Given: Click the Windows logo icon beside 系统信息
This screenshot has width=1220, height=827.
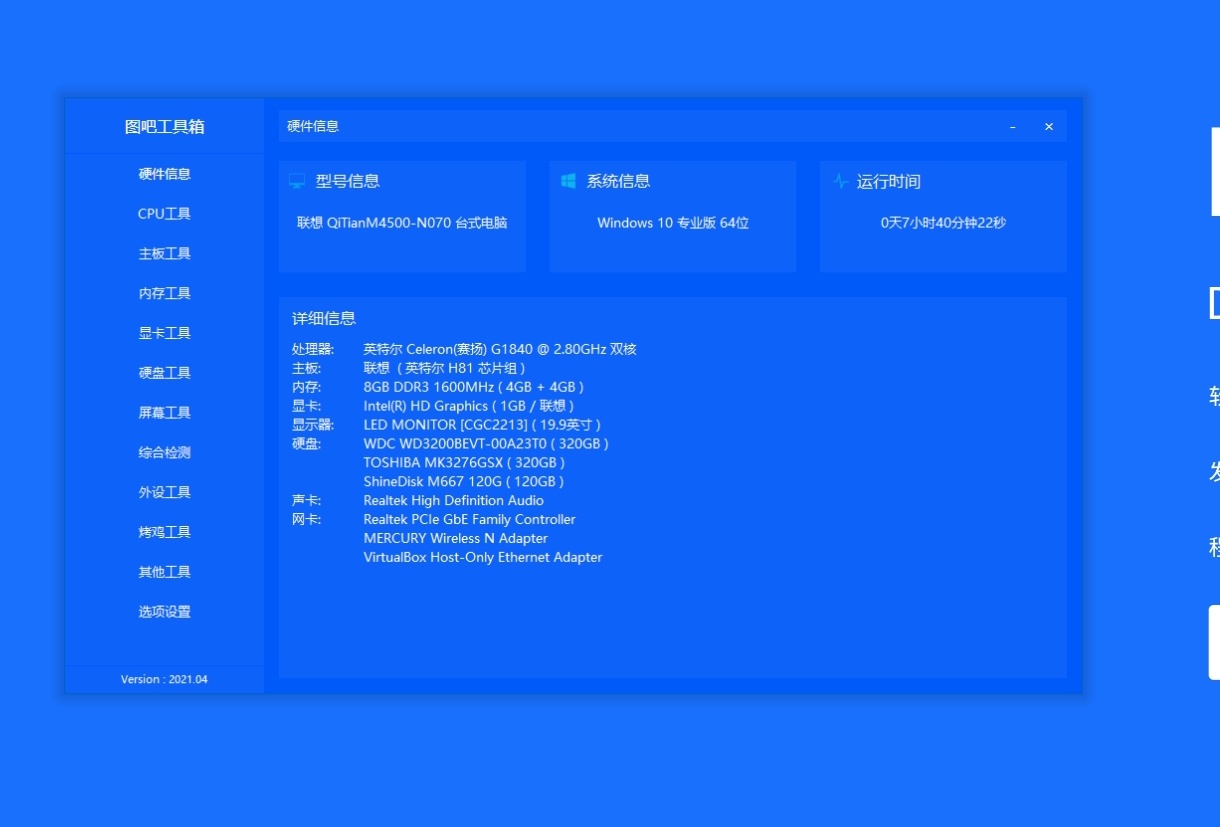Looking at the screenshot, I should tap(568, 181).
